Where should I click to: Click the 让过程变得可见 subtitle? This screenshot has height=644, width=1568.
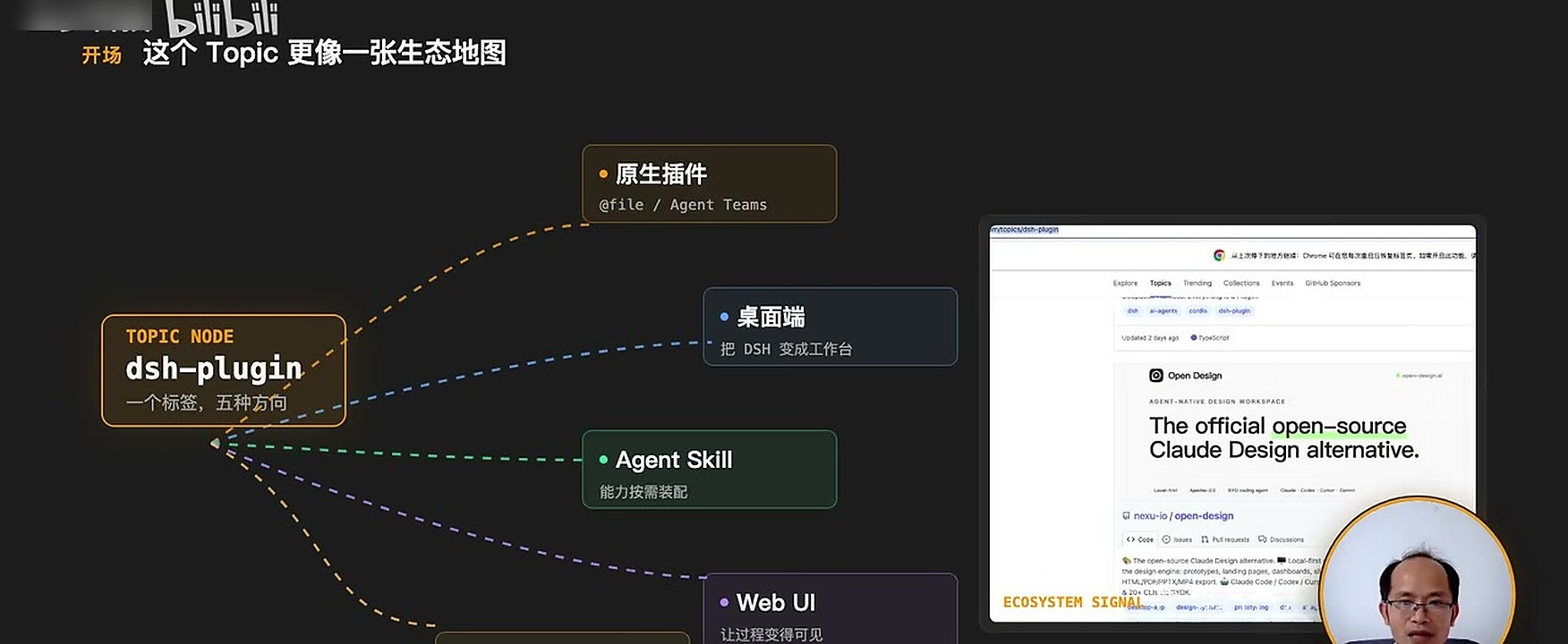click(771, 634)
